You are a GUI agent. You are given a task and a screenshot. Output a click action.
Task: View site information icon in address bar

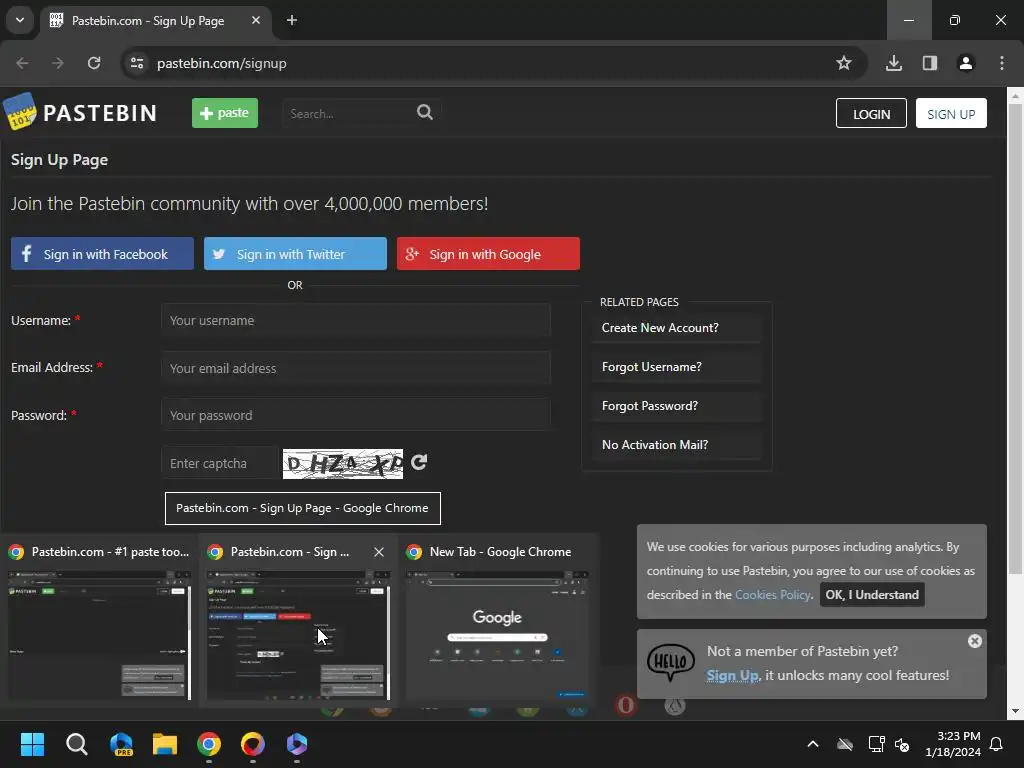pos(137,63)
